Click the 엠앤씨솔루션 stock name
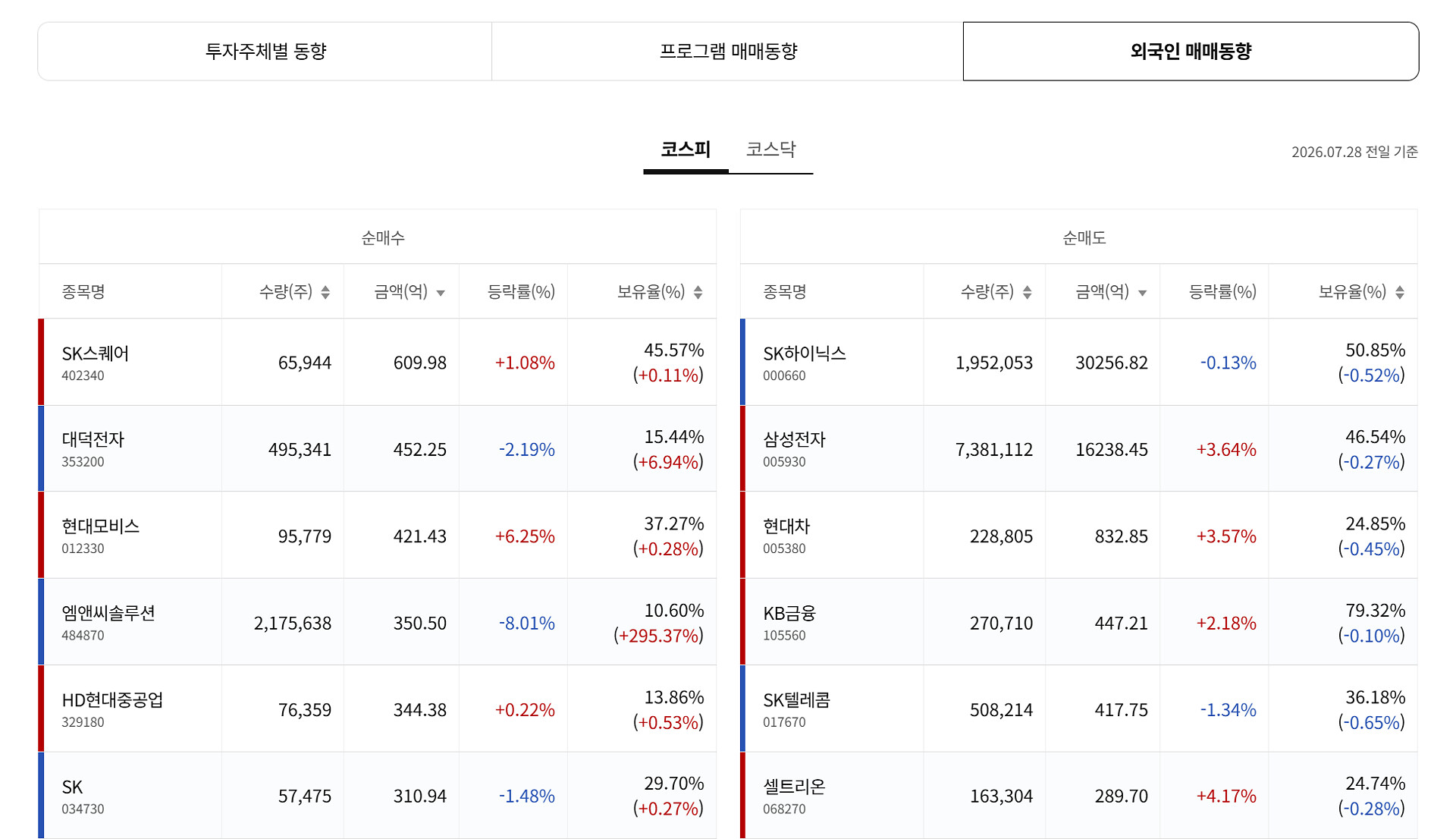This screenshot has width=1456, height=839. point(108,613)
